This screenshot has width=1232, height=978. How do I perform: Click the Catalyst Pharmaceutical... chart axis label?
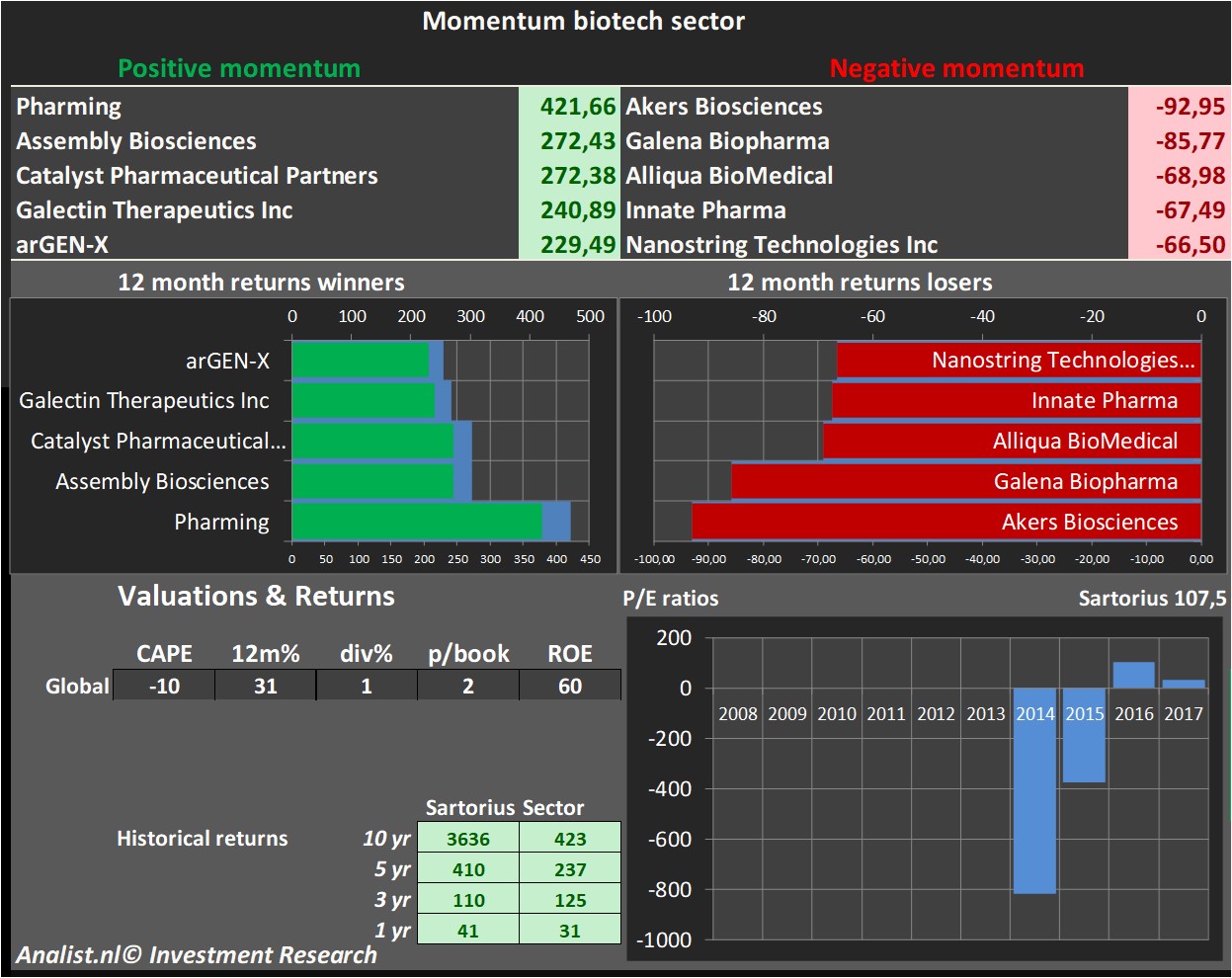(158, 441)
